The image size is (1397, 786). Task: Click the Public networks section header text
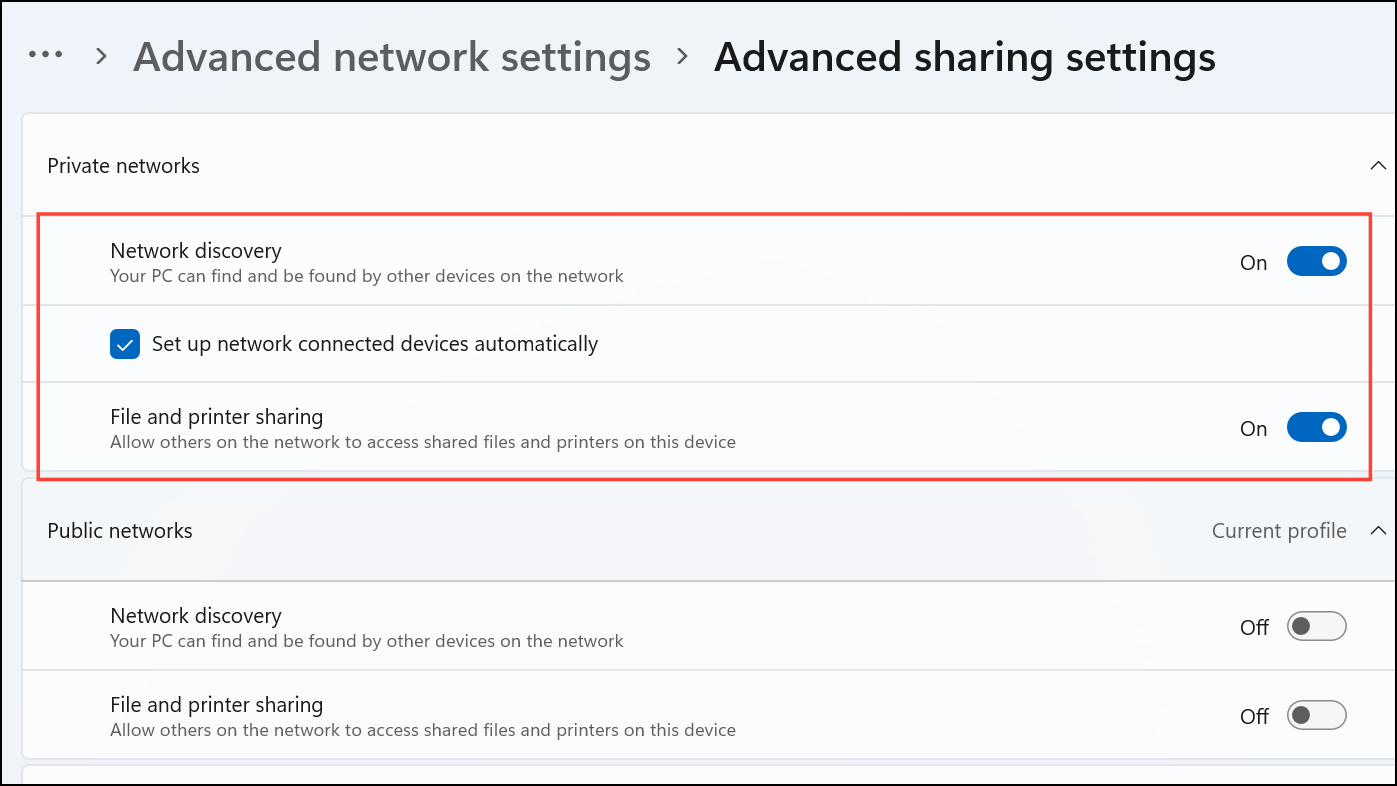coord(120,531)
